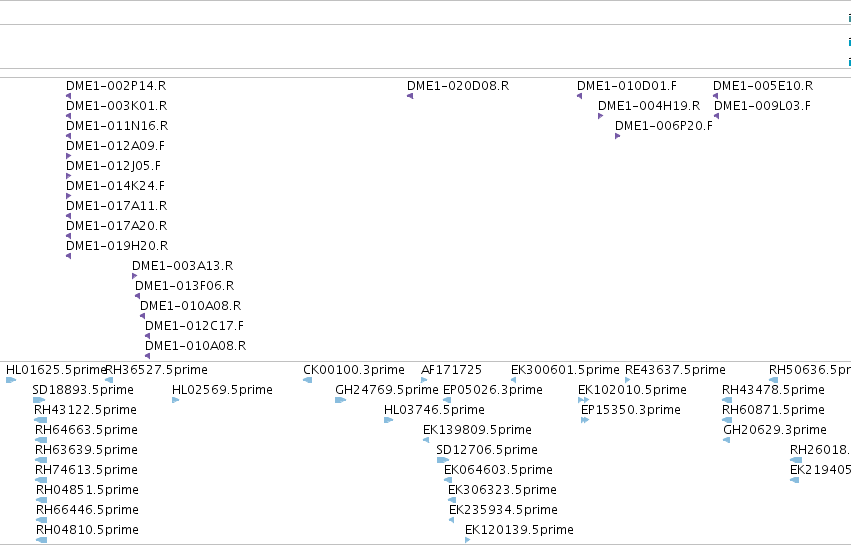Select the RE43637.5prime label
Screen dimensions: 851x545
[675, 370]
